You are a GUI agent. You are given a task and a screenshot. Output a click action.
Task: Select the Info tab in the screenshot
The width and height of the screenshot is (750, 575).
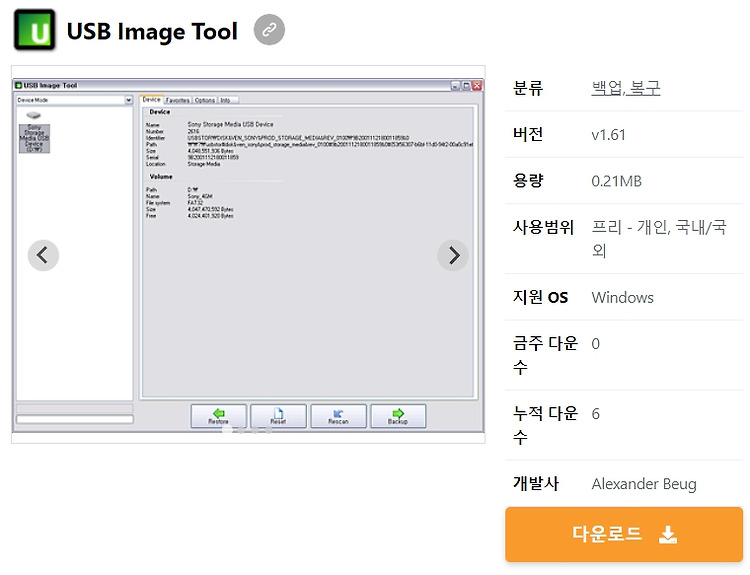226,100
